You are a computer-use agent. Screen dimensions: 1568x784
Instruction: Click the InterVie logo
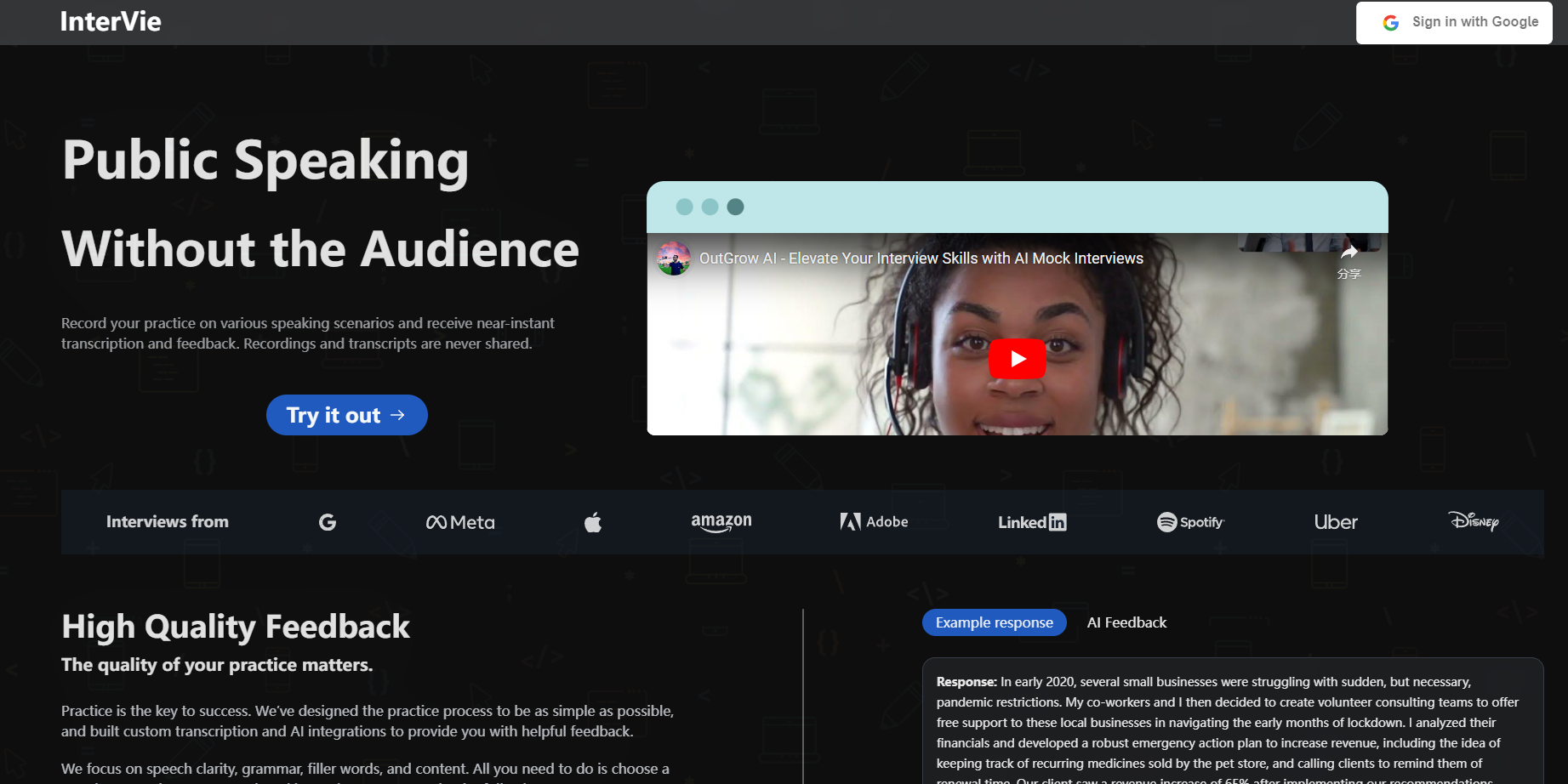[111, 22]
